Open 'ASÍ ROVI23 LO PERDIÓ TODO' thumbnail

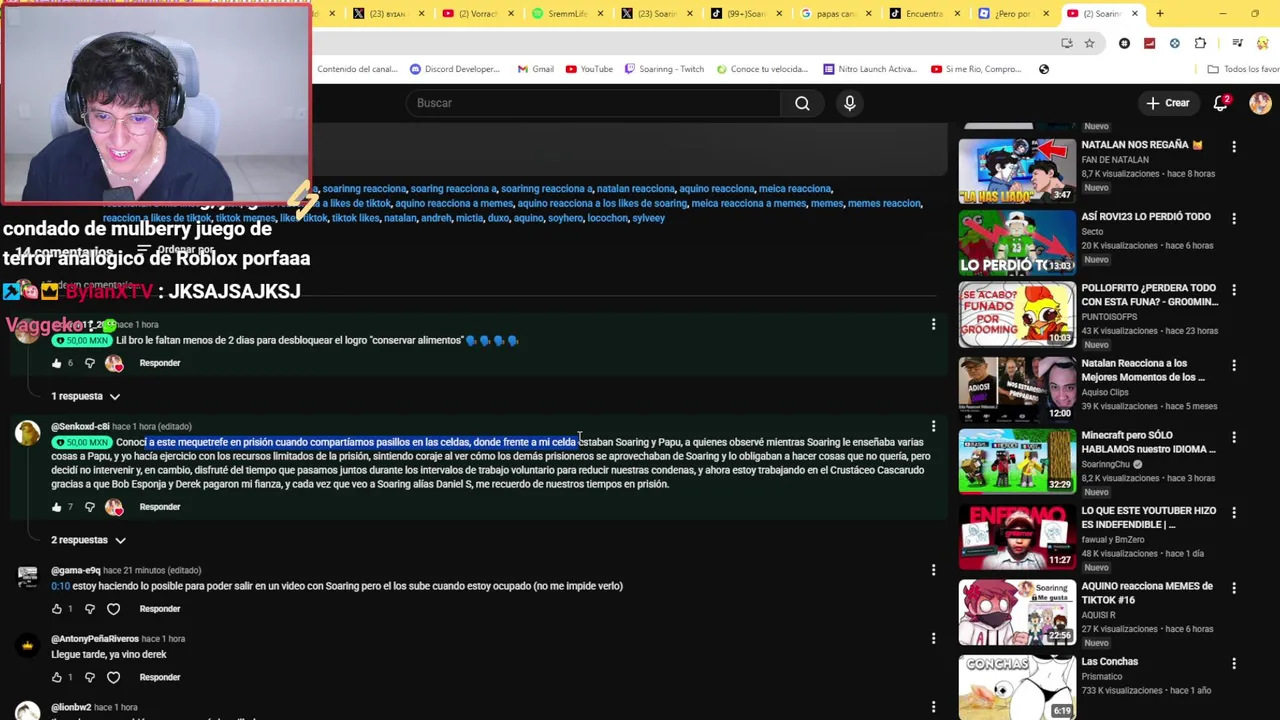click(1017, 243)
